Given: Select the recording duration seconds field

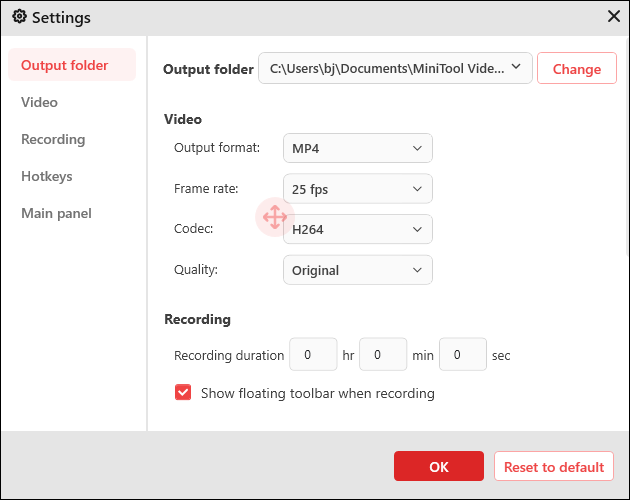Looking at the screenshot, I should coord(463,355).
